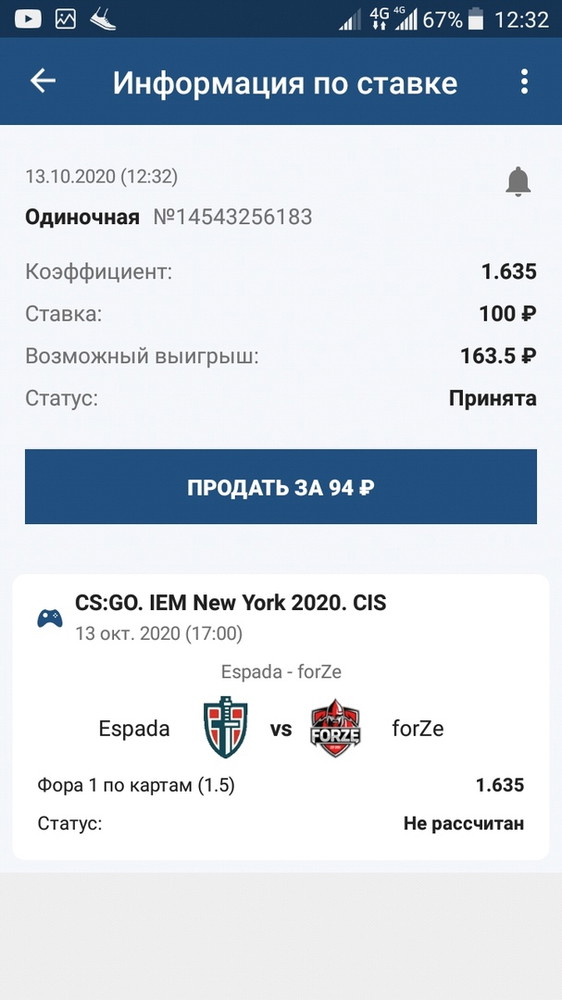
Task: Tap the forZe team logo
Action: [x=335, y=728]
